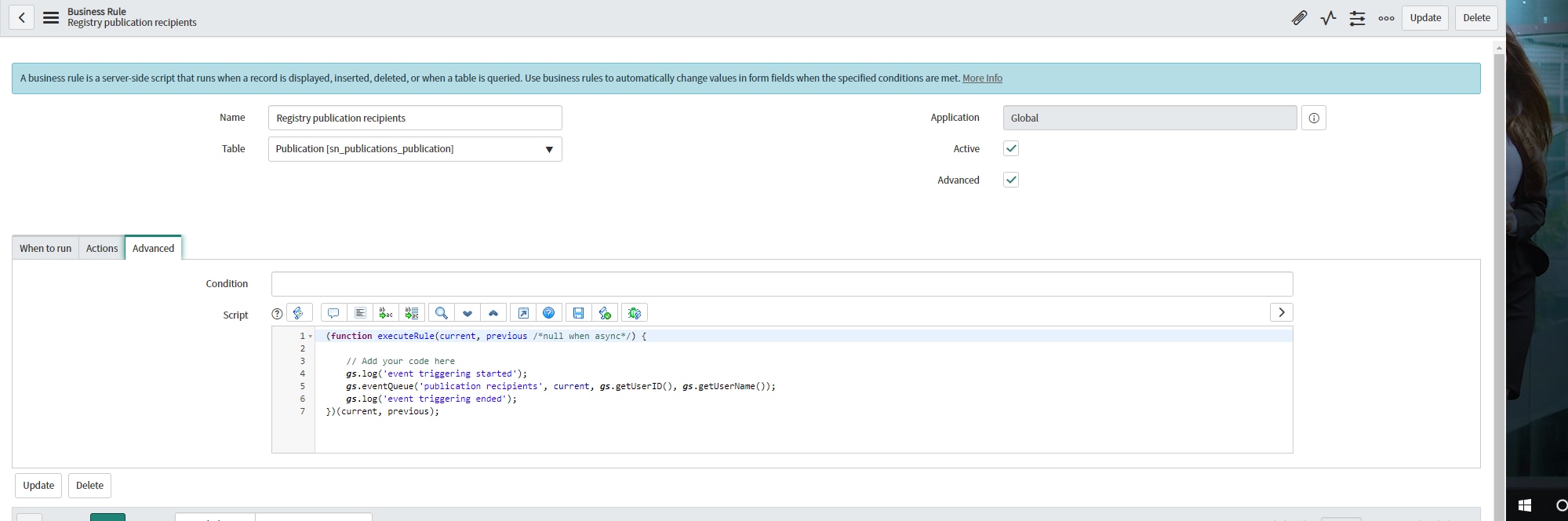1568x521 pixels.
Task: Click the 'event triggering ended' log line
Action: coord(431,399)
